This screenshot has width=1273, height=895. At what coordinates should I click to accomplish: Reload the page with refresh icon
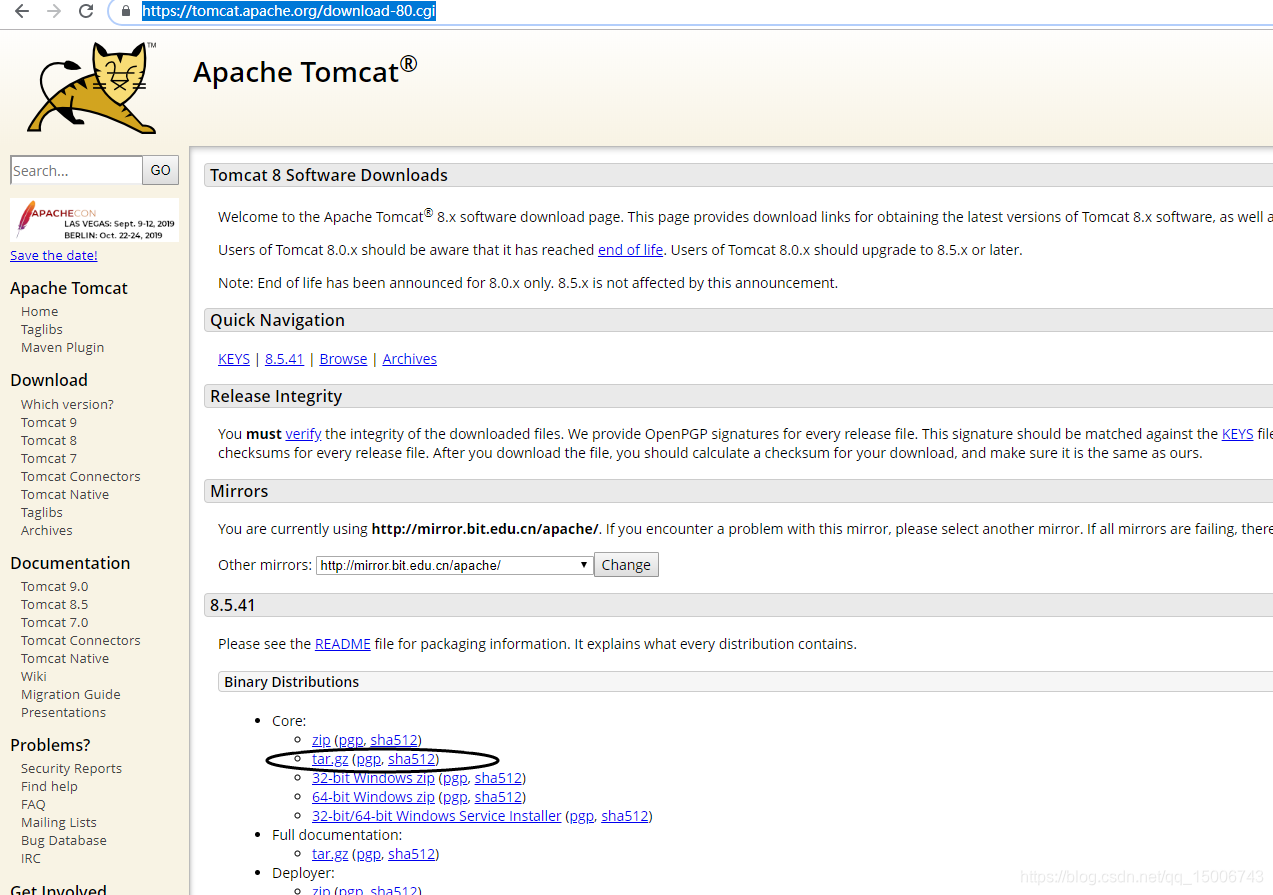[x=86, y=11]
